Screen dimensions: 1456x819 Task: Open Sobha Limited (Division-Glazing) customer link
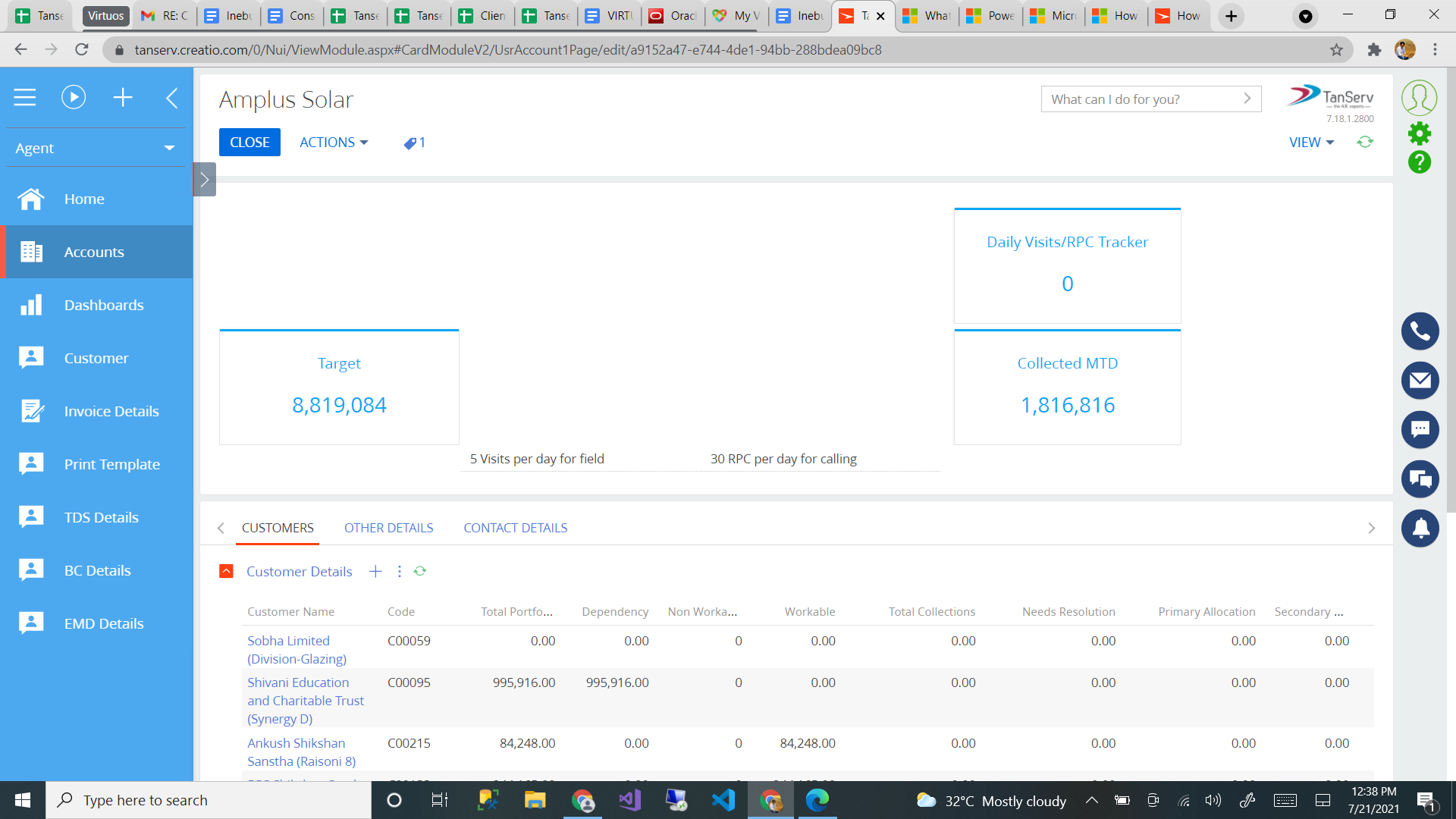click(x=297, y=650)
